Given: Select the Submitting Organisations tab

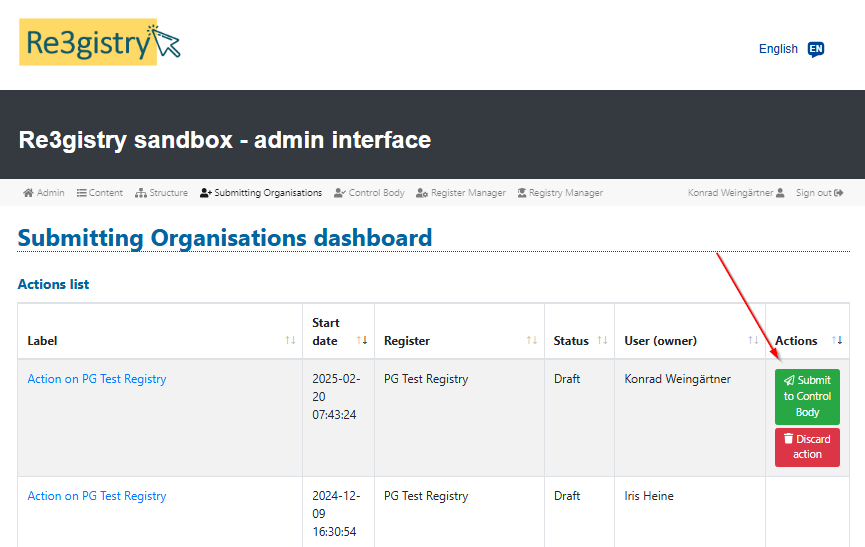Looking at the screenshot, I should tap(261, 193).
